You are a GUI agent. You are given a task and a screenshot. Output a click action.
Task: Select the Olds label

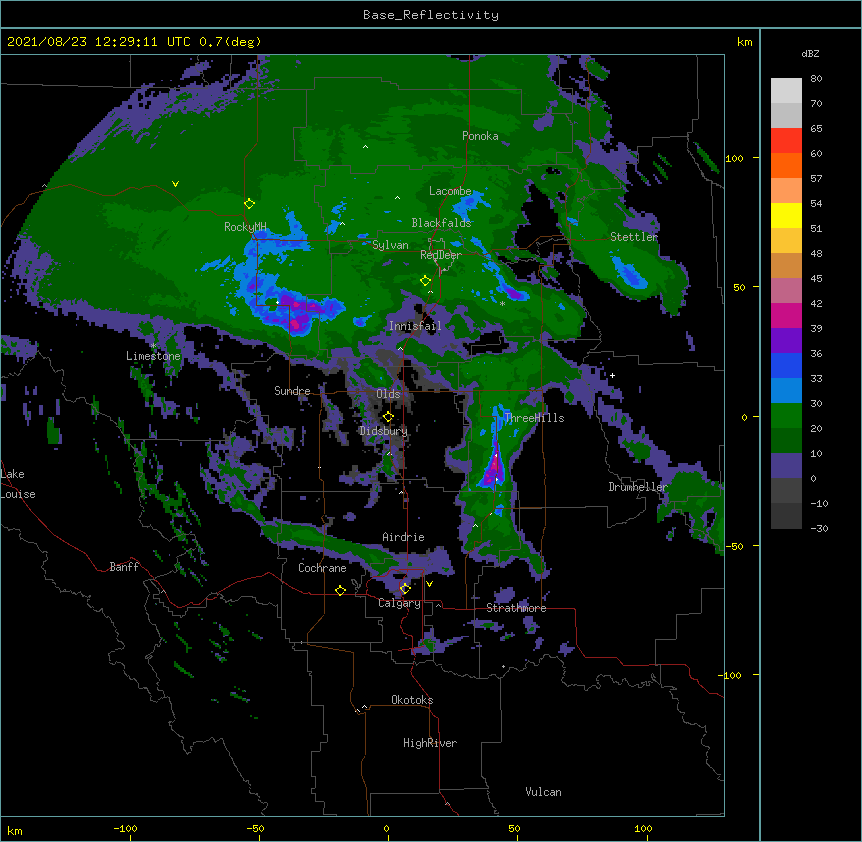pyautogui.click(x=388, y=394)
